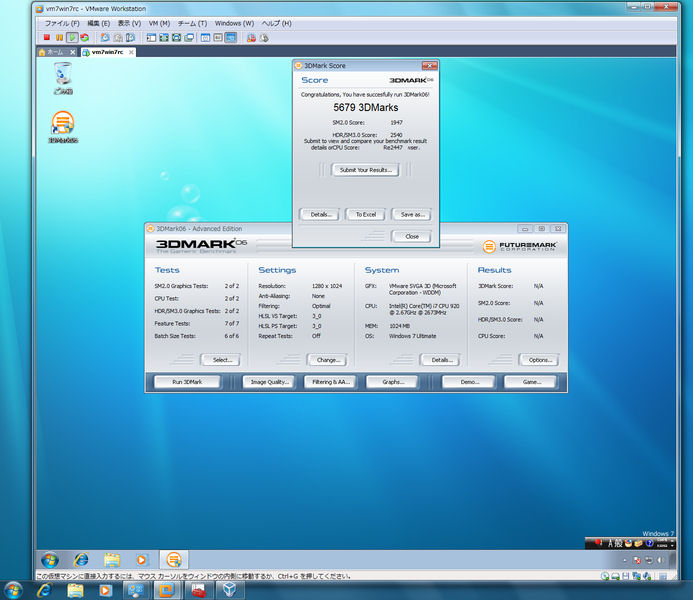This screenshot has width=693, height=600.
Task: Switch to the ホーム tab
Action: click(x=54, y=52)
